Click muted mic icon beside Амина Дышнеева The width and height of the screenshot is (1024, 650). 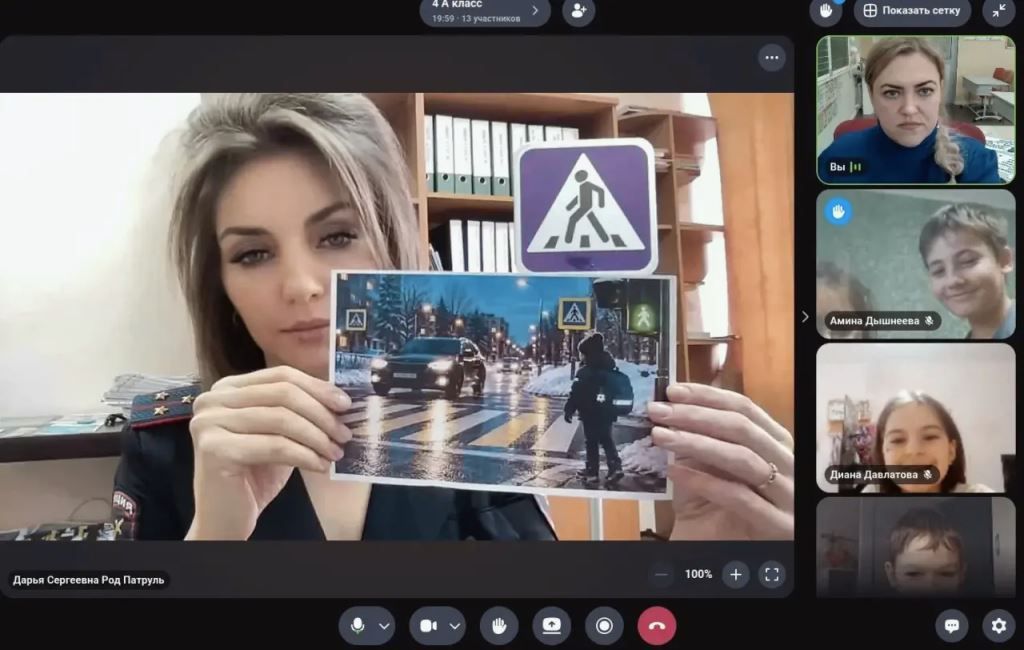click(x=929, y=321)
